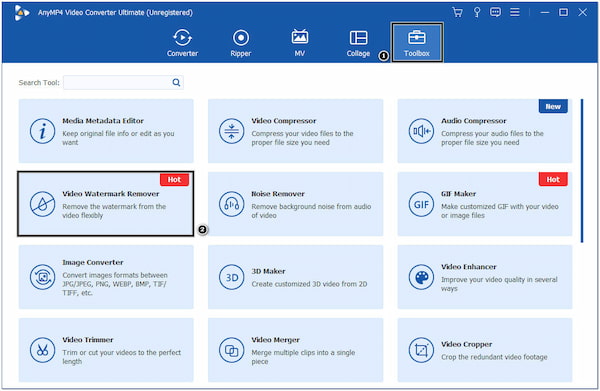Click the Video Watermark Remover droplet icon

[x=42, y=204]
